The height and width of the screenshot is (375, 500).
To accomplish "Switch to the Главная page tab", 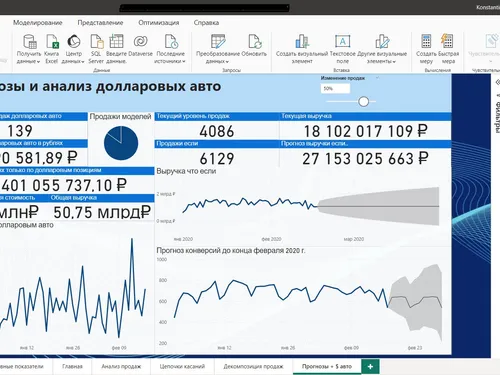I will pos(72,366).
